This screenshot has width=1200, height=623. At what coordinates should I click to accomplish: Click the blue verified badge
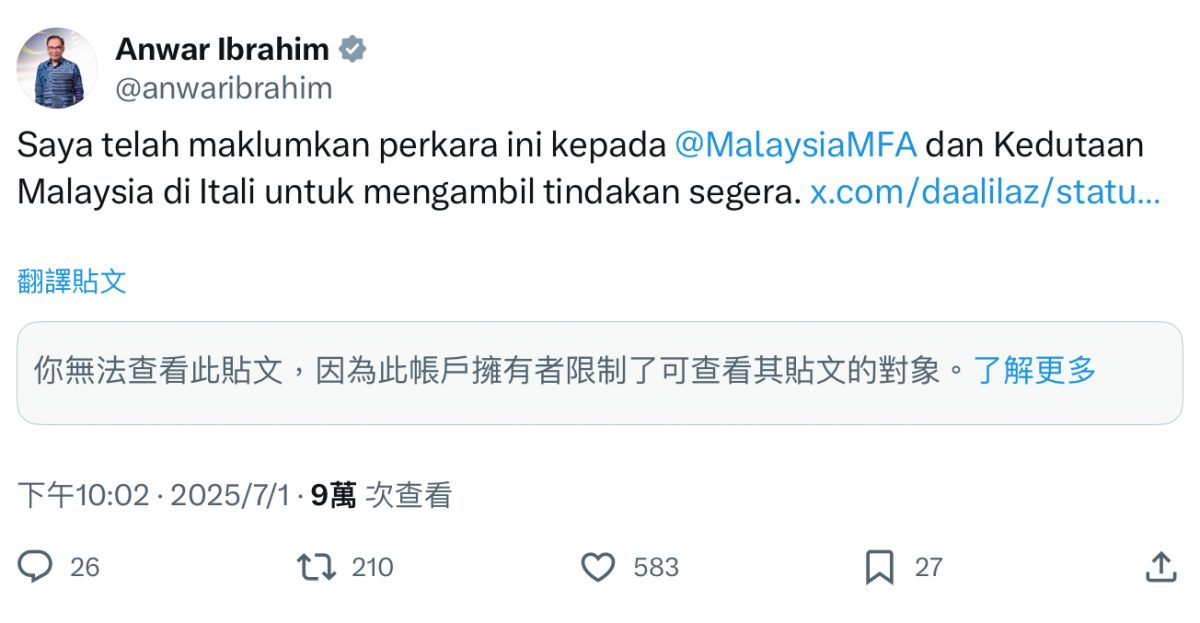[x=353, y=49]
